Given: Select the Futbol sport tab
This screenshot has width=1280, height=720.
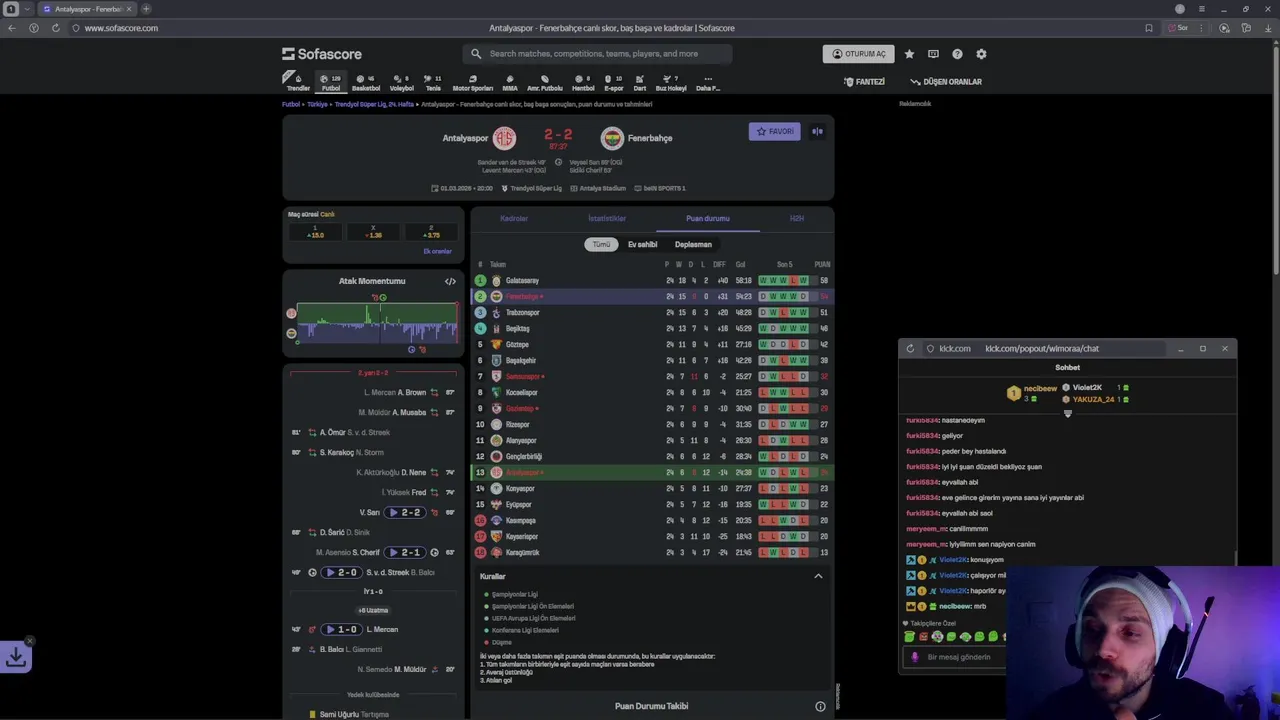Looking at the screenshot, I should [331, 82].
